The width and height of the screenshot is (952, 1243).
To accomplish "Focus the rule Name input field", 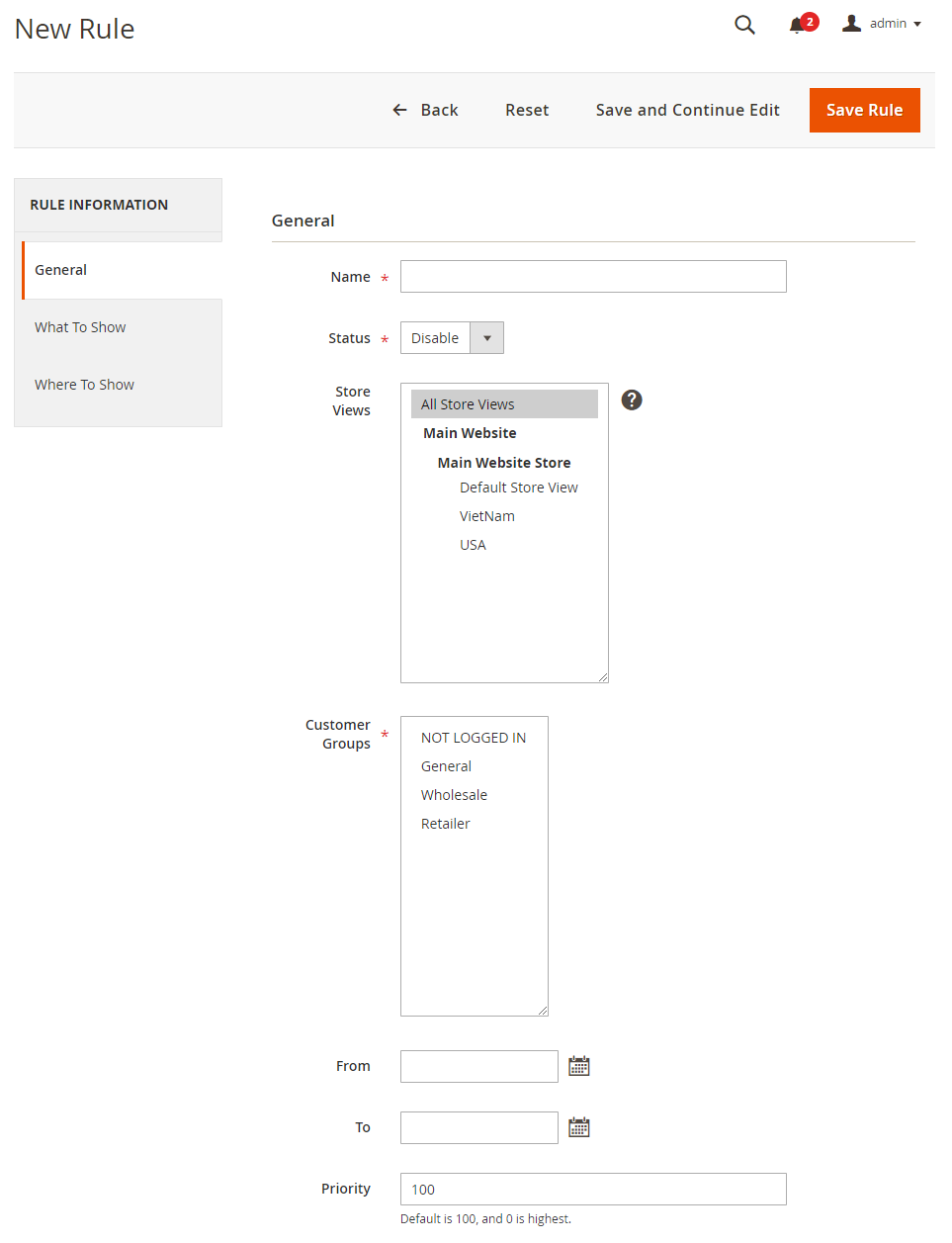I will point(593,277).
